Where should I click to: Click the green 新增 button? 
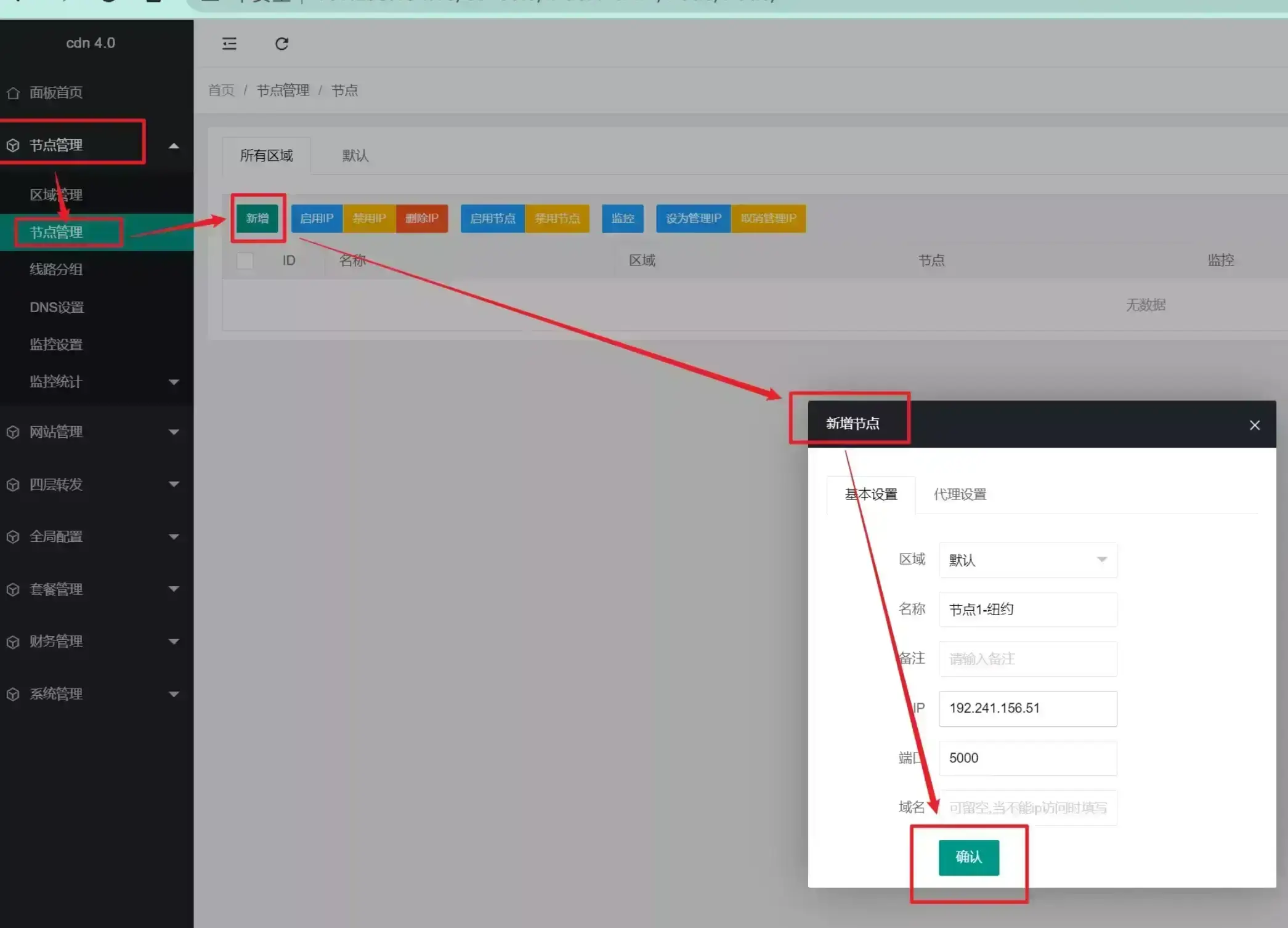257,219
